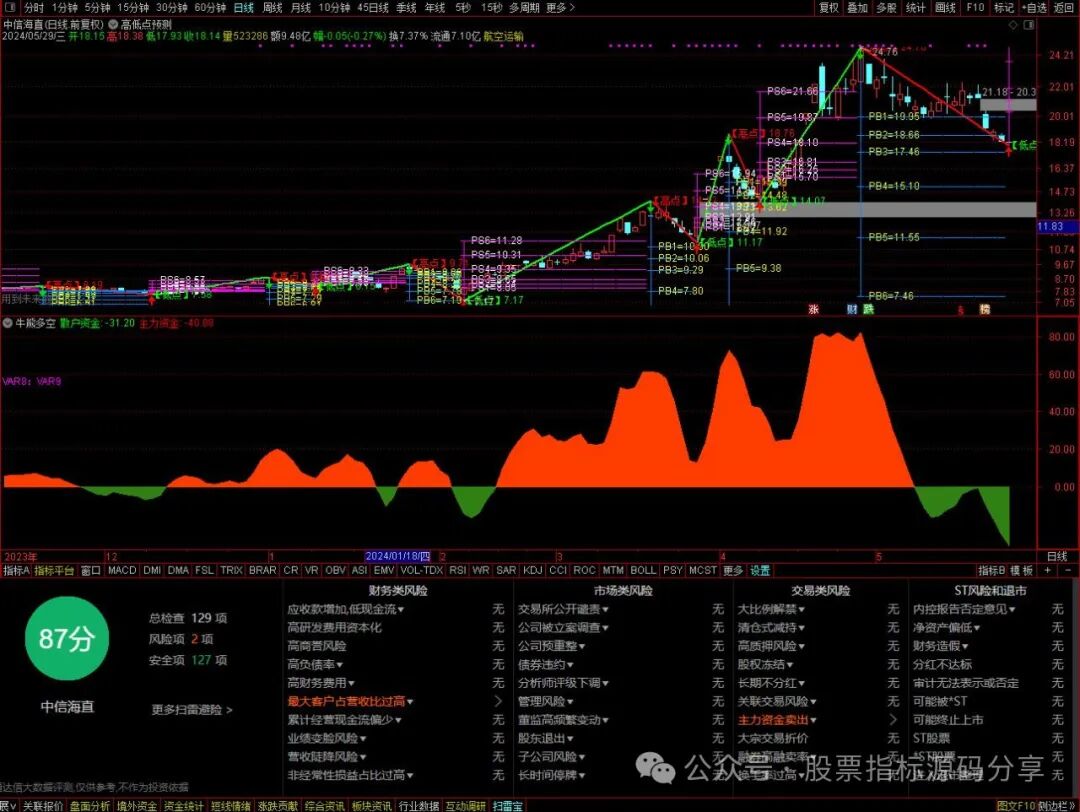
Task: Click the +自选 button
Action: [x=1033, y=8]
